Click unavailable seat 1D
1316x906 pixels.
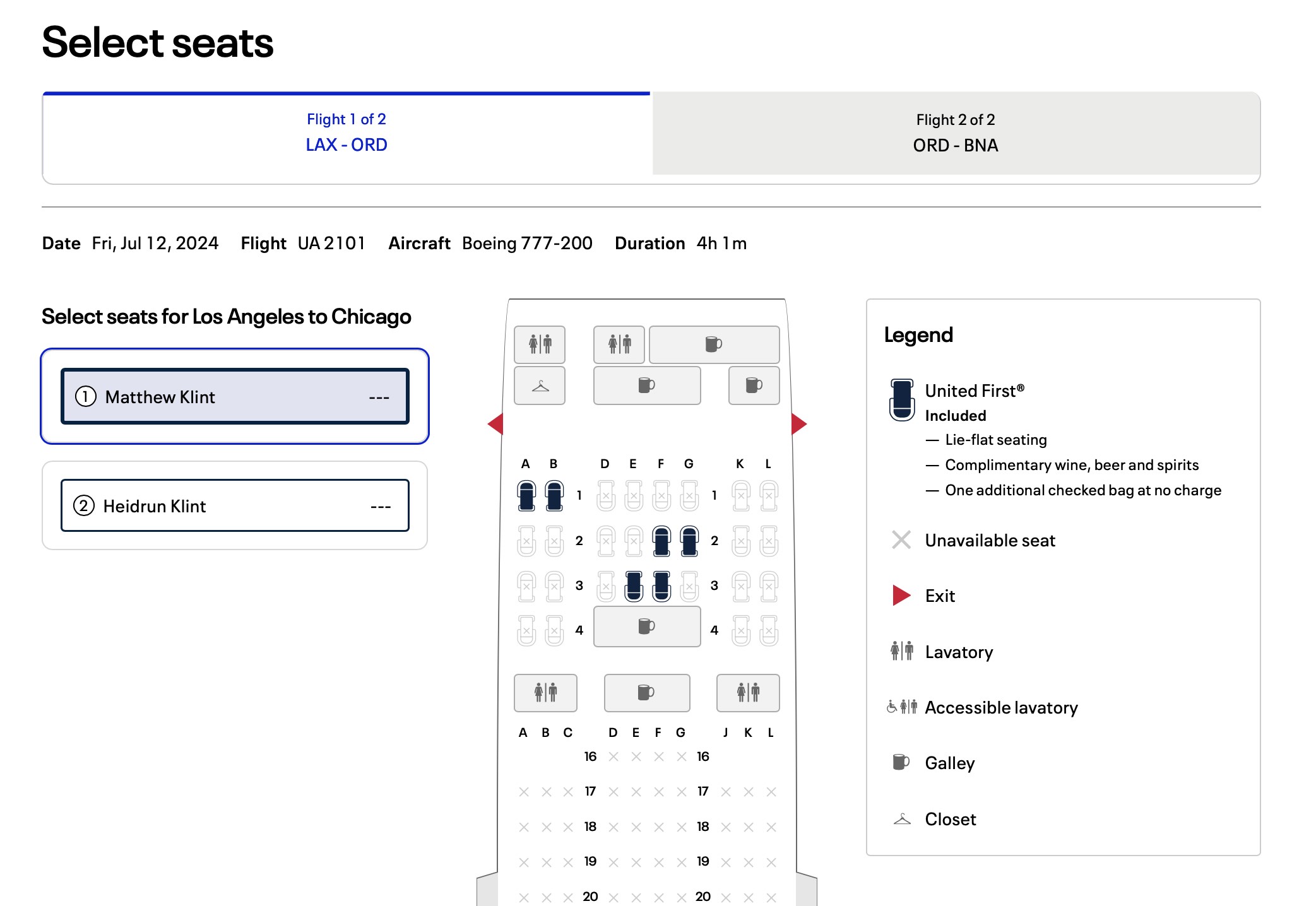point(606,495)
